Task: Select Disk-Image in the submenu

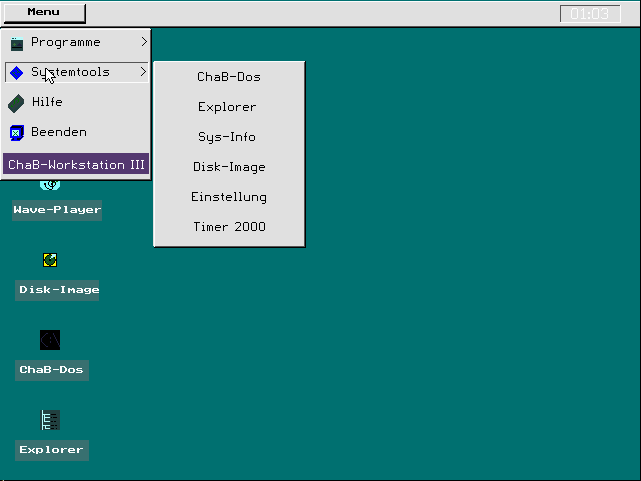Action: point(229,167)
